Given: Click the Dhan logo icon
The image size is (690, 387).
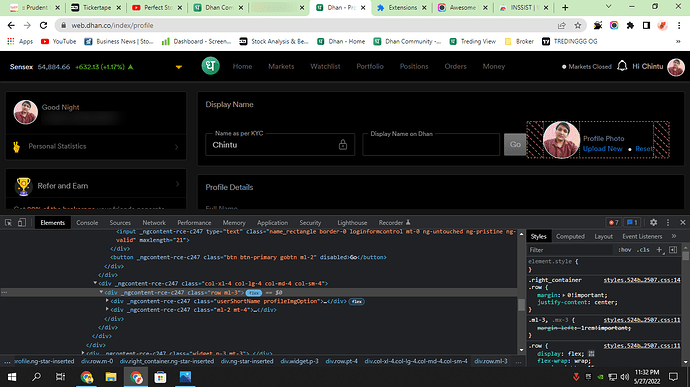Looking at the screenshot, I should (x=210, y=66).
